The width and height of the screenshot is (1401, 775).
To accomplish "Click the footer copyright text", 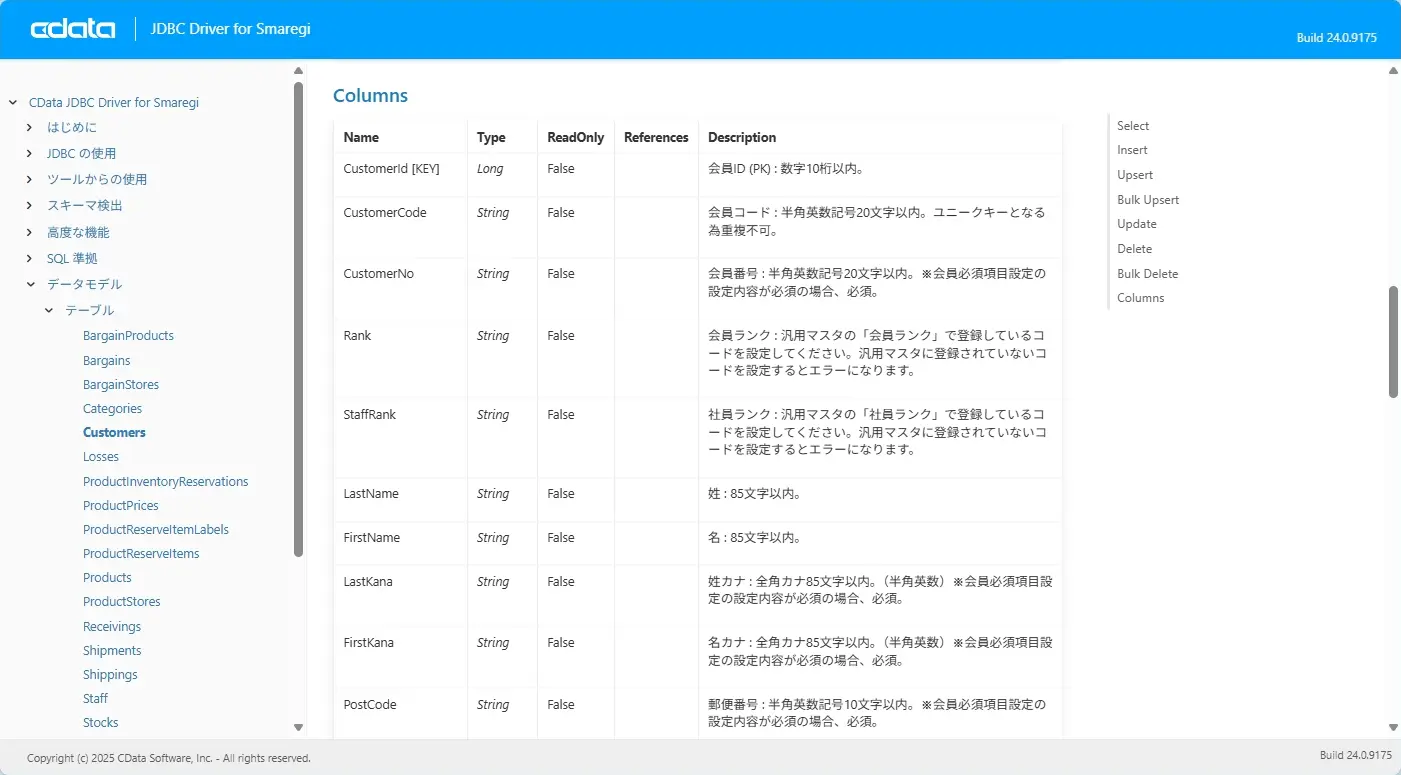I will [169, 758].
